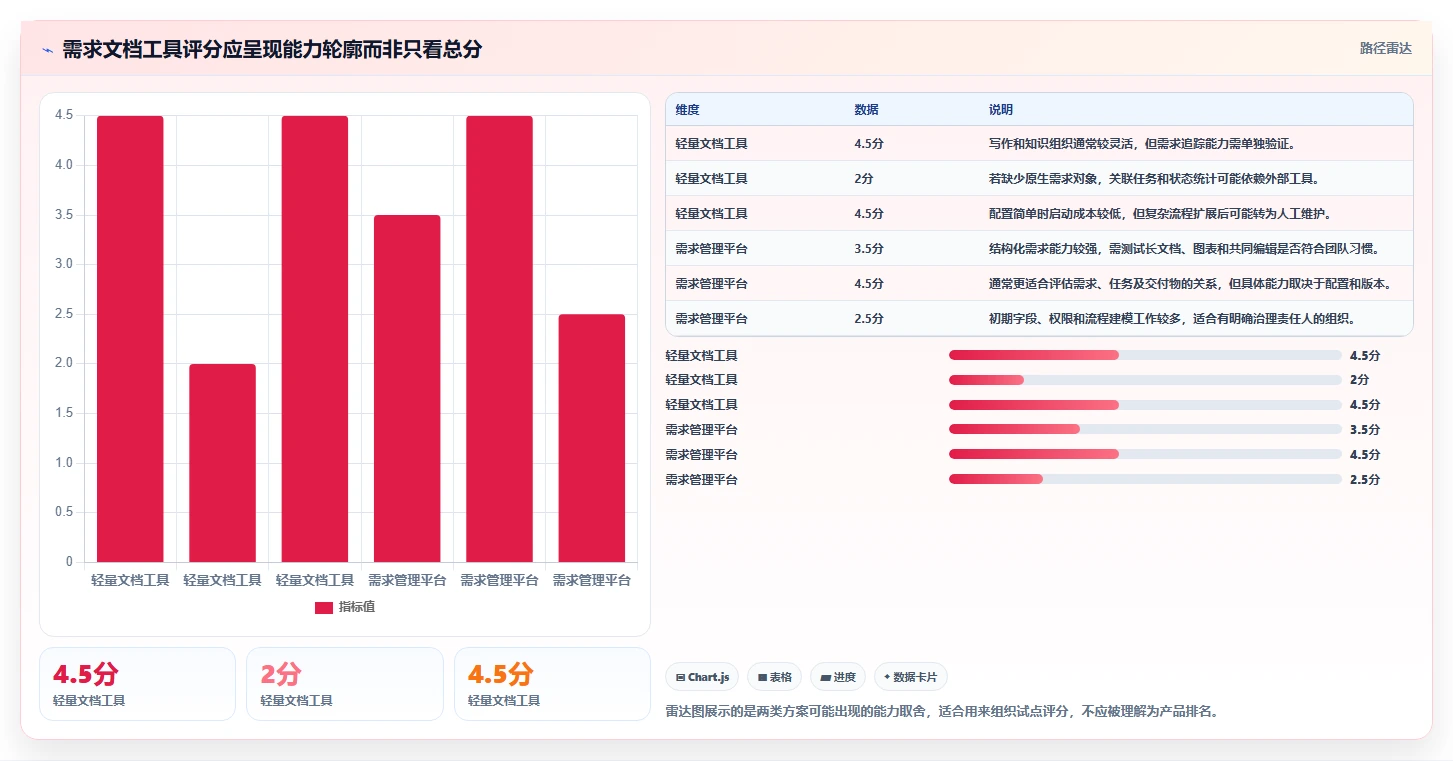Select the Chart.js chip
The width and height of the screenshot is (1453, 761).
point(702,677)
